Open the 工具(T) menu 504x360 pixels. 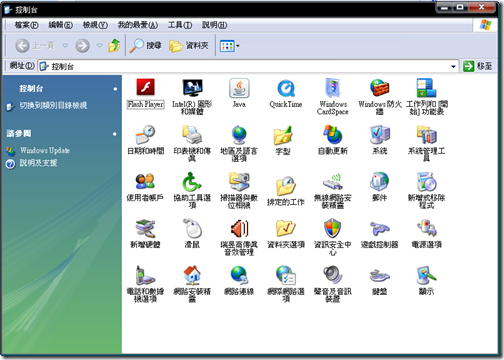coord(180,25)
